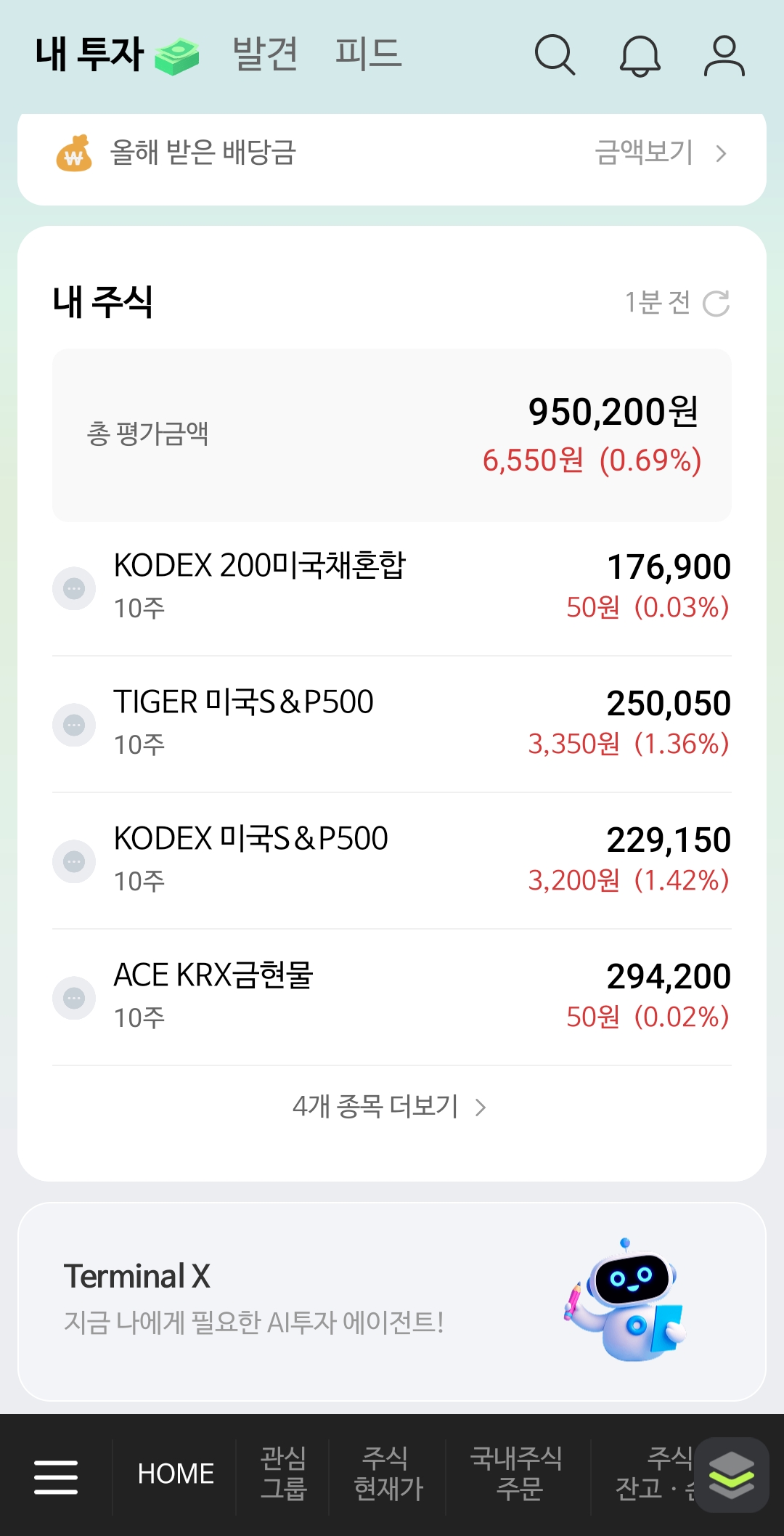784x1536 pixels.
Task: Open the TIGER 미국S&P500 holding row
Action: pos(392,723)
